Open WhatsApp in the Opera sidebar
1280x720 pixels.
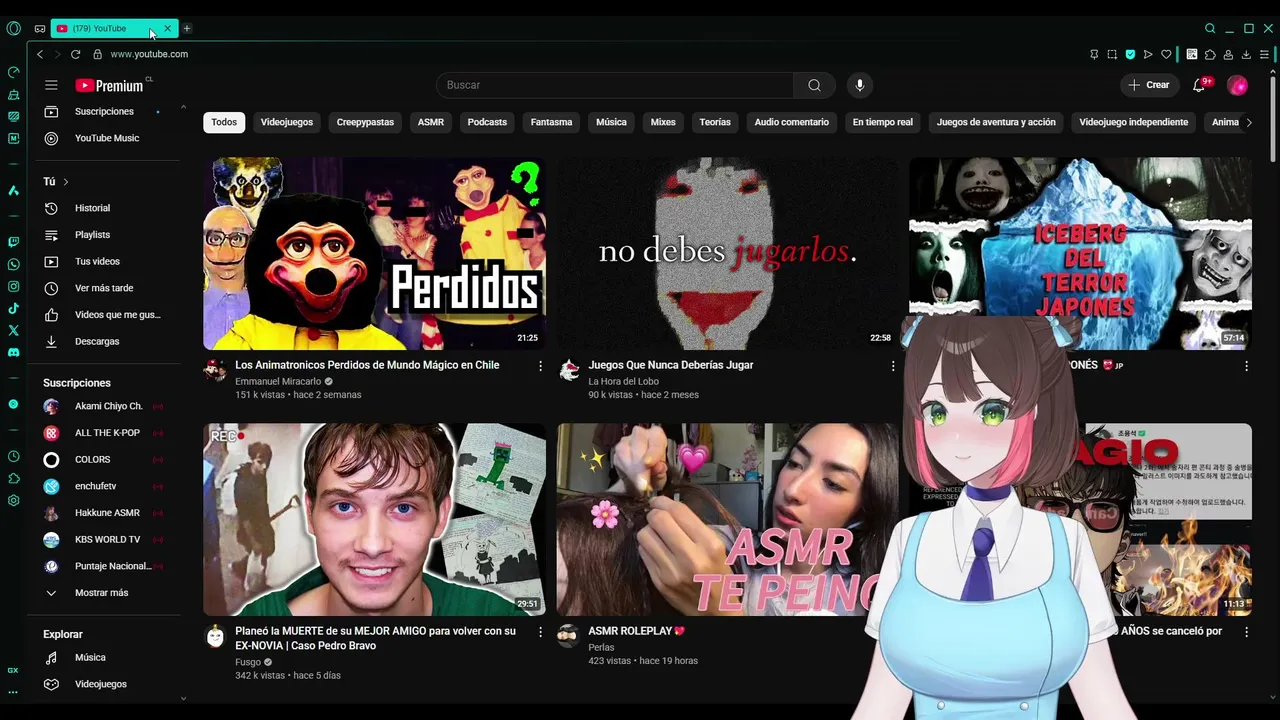pos(13,265)
